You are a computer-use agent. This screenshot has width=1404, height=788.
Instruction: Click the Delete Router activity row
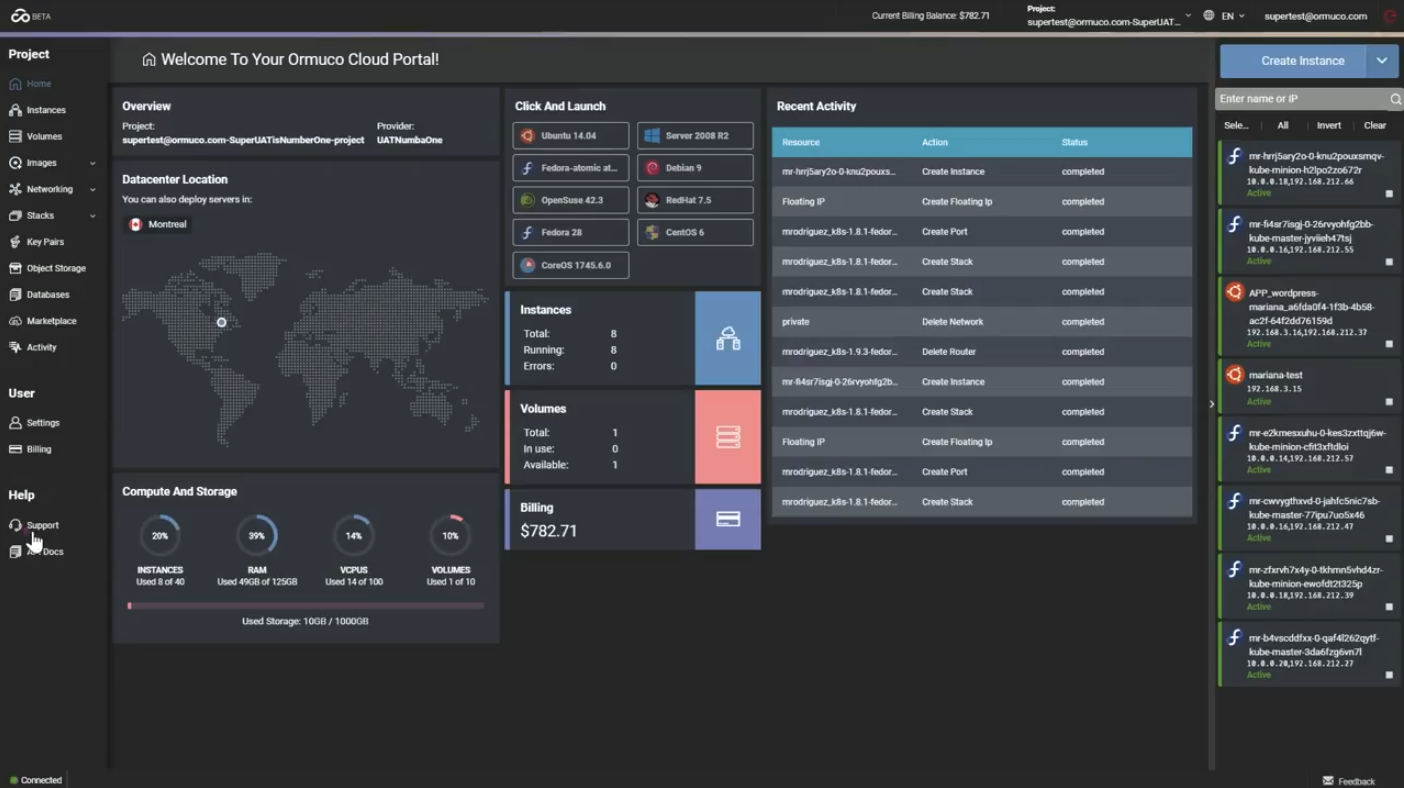982,352
